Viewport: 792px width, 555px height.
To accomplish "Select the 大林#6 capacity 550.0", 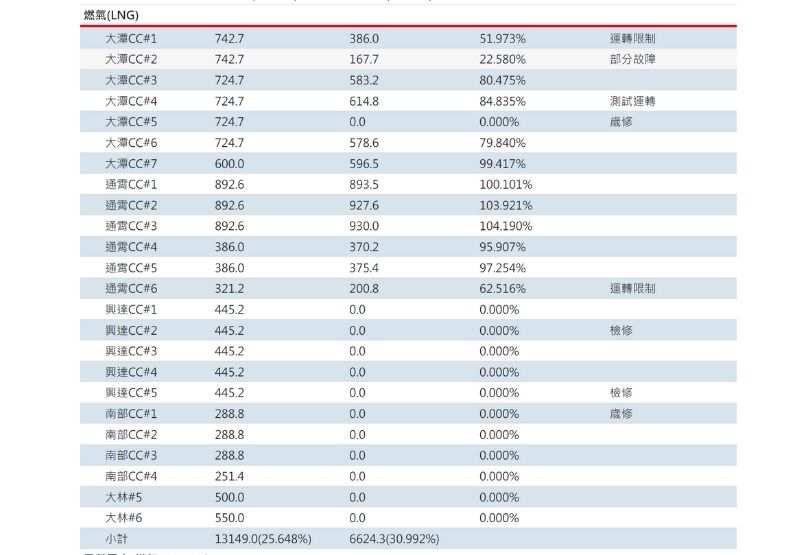I will [x=229, y=518].
